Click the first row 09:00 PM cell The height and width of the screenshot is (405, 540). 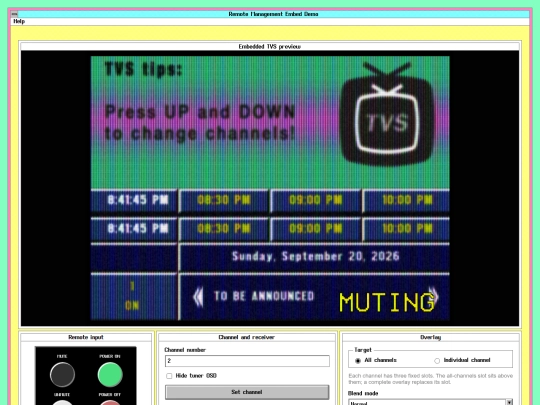tap(316, 200)
